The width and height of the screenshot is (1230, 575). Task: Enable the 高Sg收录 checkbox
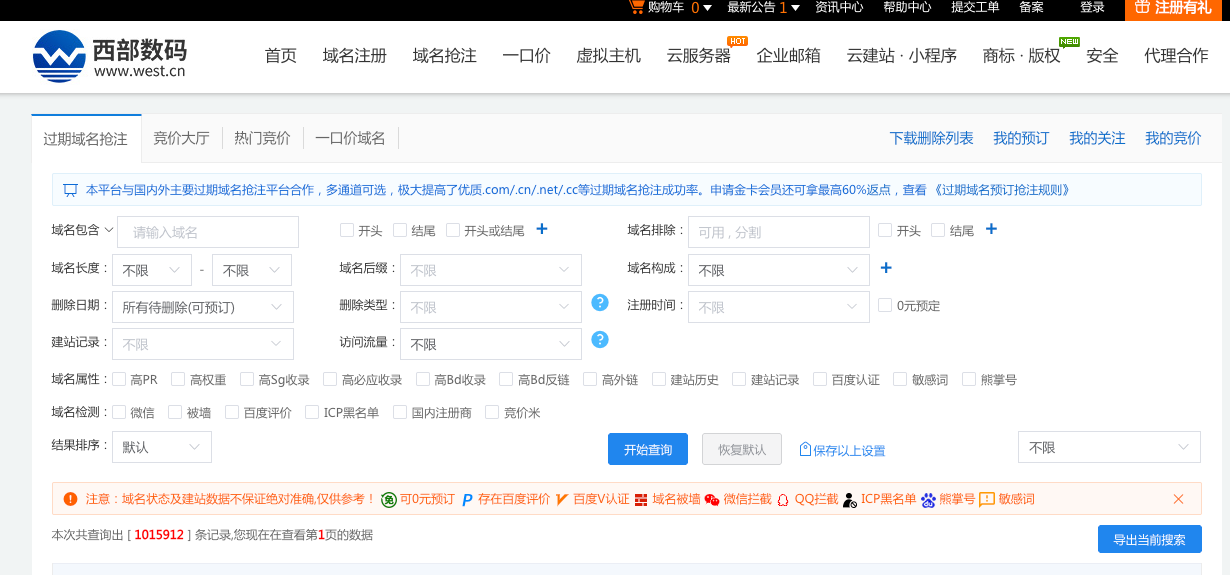click(247, 379)
